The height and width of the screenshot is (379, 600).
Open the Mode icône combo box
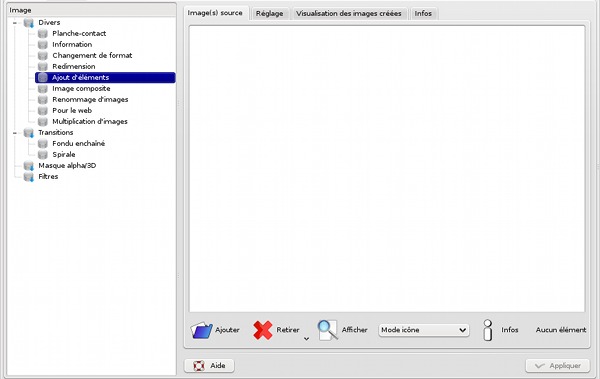coord(424,330)
